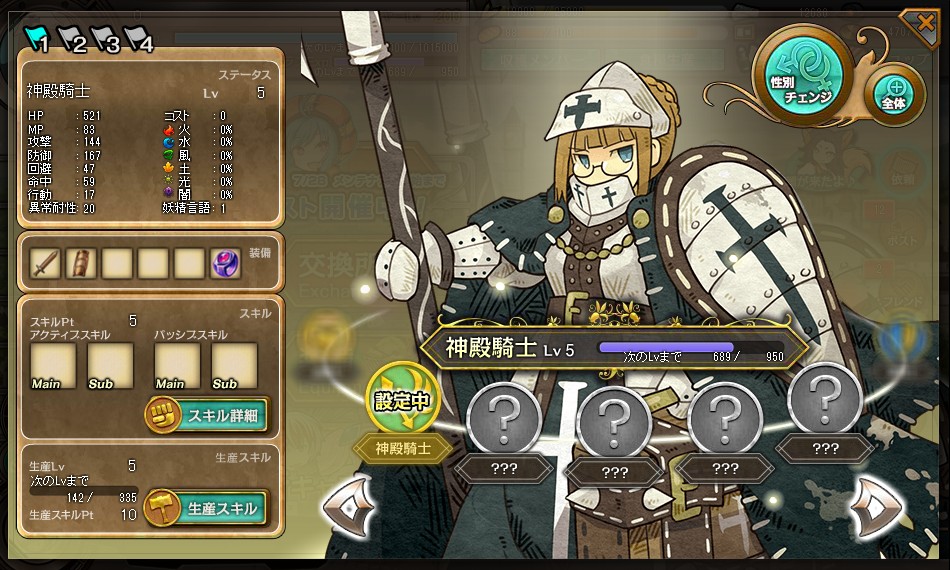This screenshot has height=570, width=950.
Task: Close the status window with X
Action: point(923,26)
